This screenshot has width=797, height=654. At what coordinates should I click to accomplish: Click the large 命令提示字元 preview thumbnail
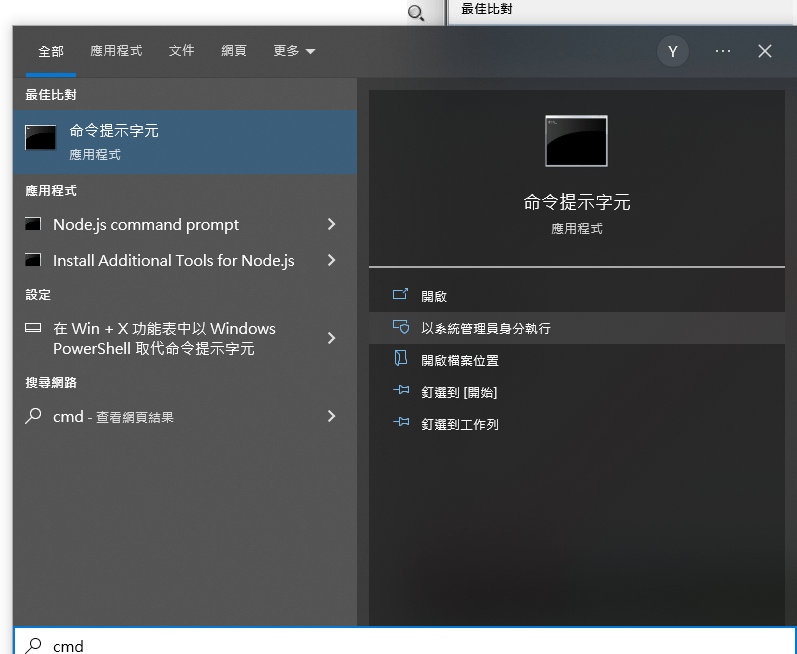[x=576, y=141]
